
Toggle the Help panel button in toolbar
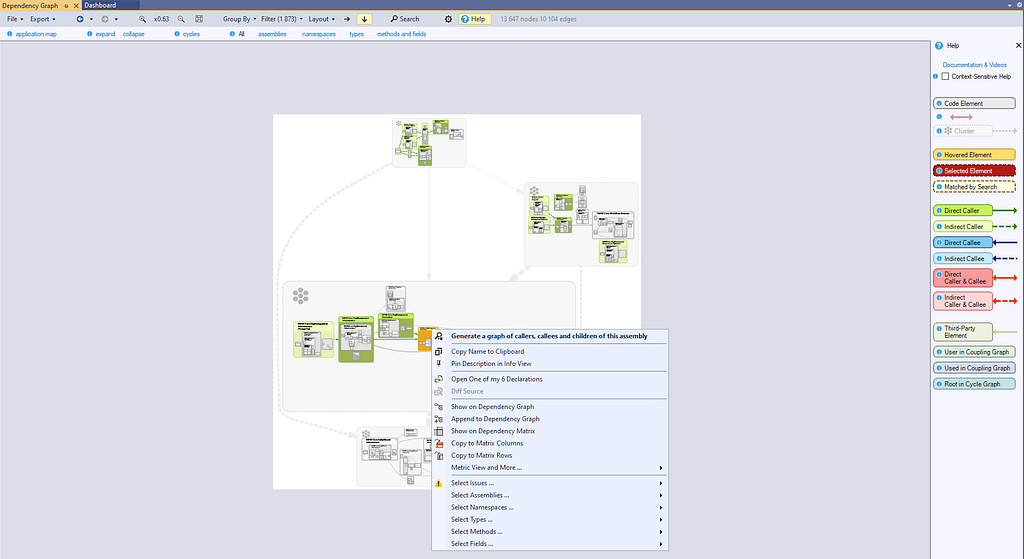(x=474, y=19)
